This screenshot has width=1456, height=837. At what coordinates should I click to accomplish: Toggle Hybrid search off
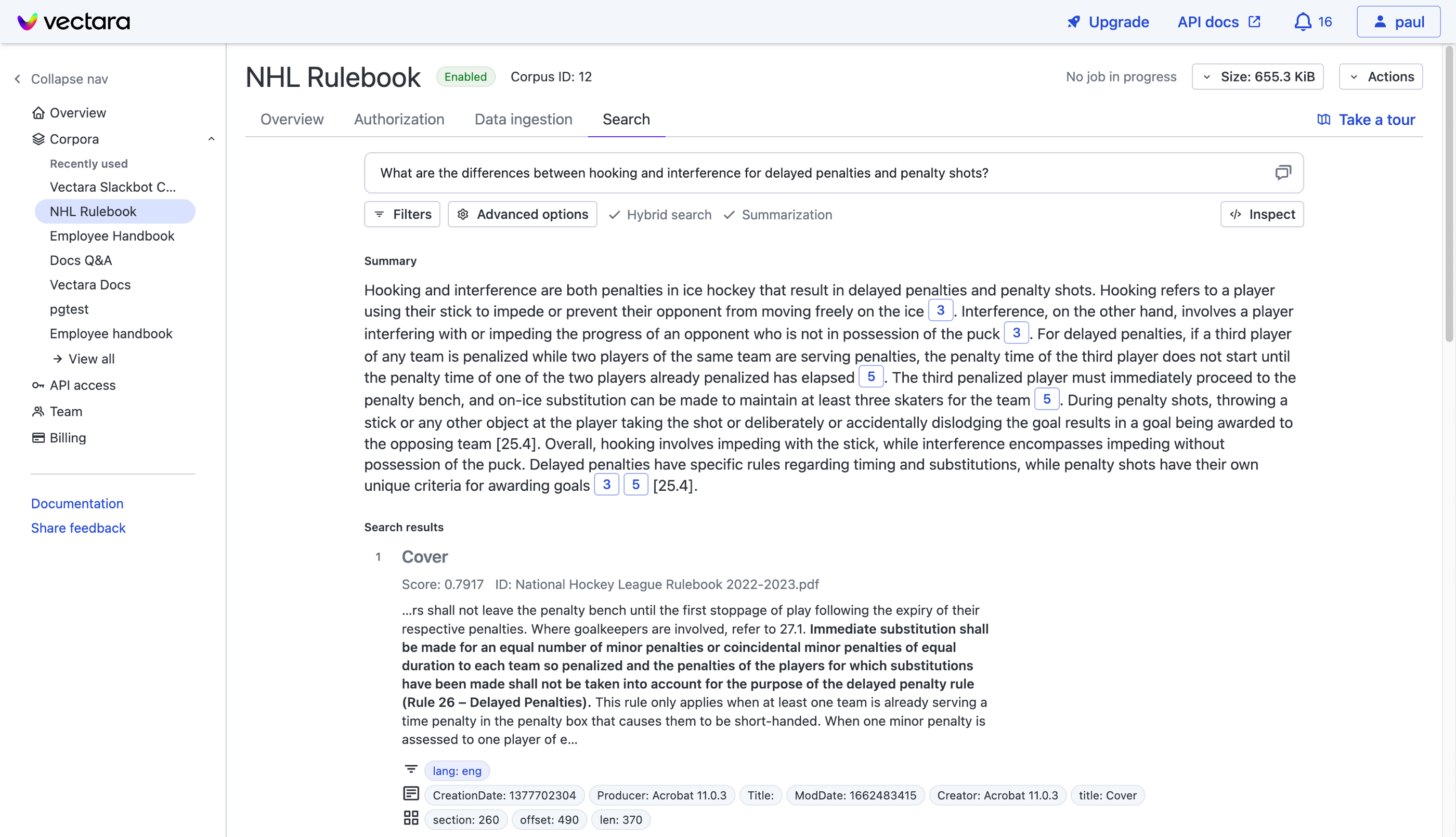(x=660, y=214)
